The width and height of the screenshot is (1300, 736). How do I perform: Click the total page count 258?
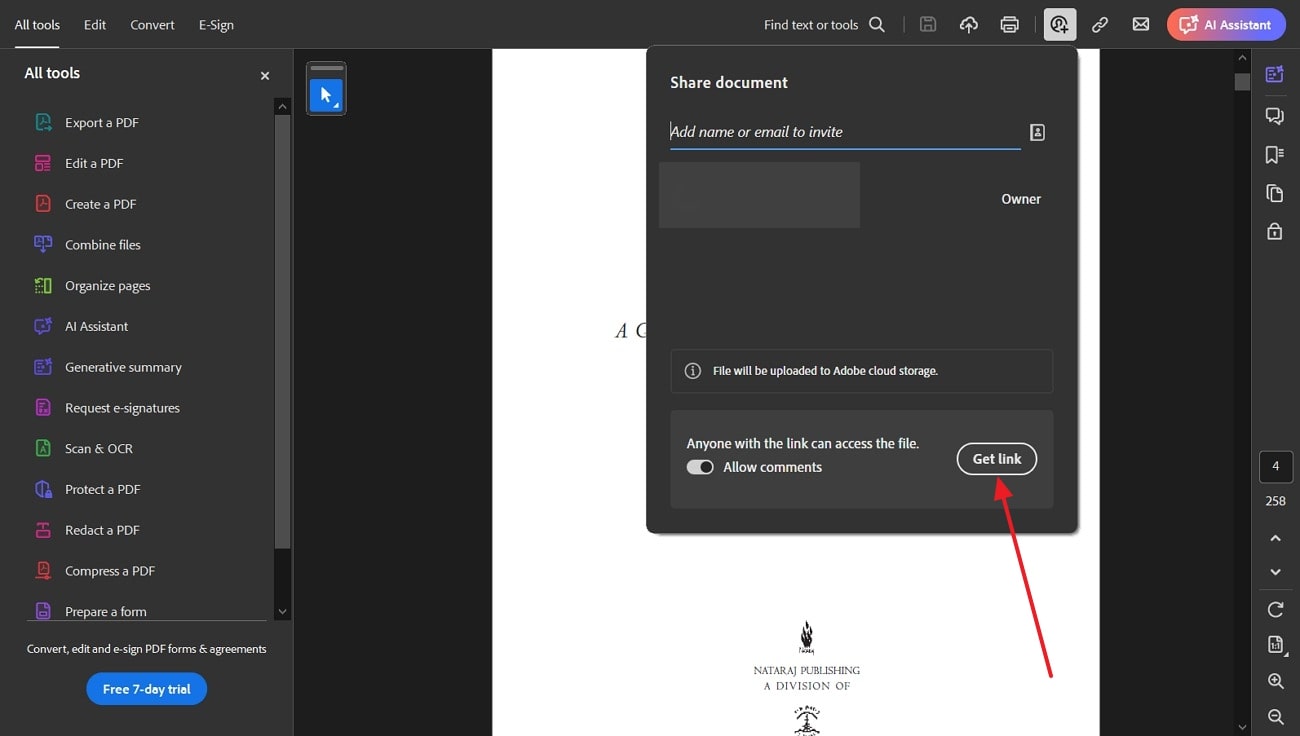tap(1276, 501)
